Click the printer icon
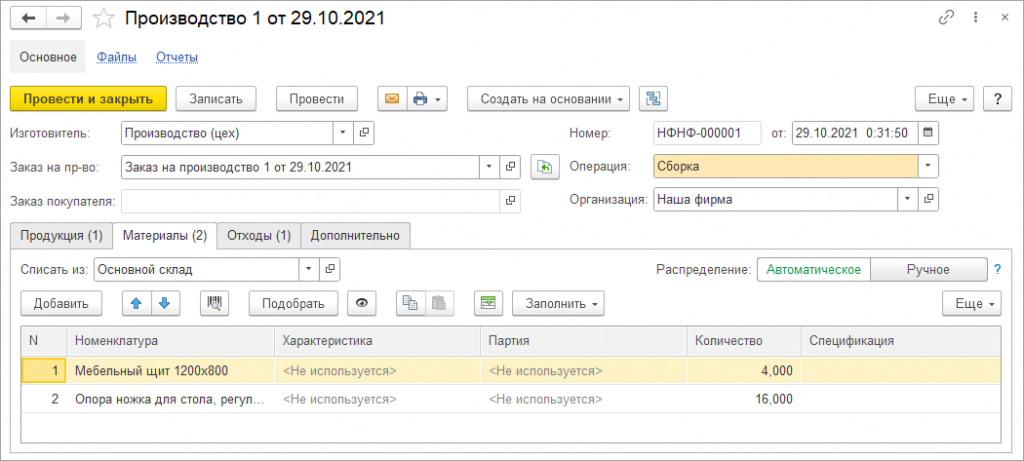1024x461 pixels. coord(421,98)
